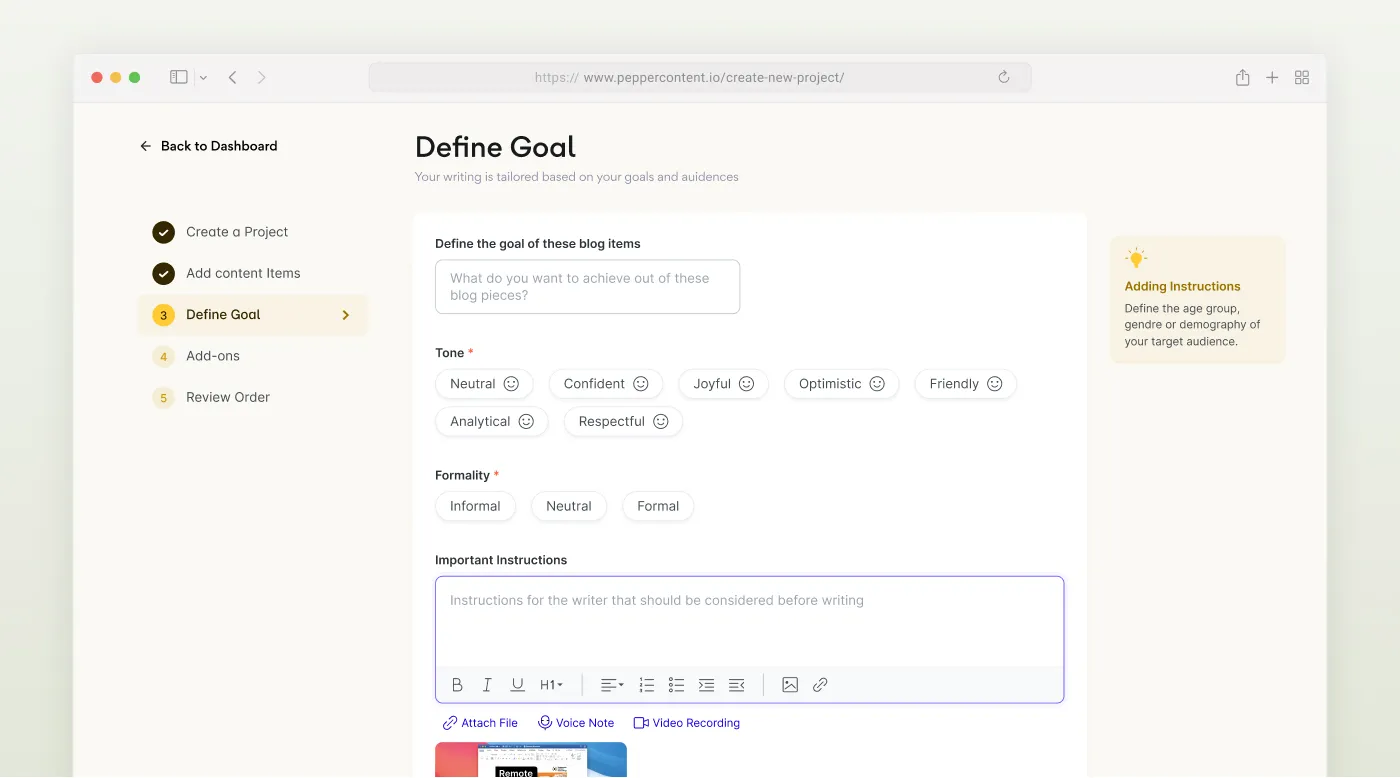Reload the page from the address bar

(x=1004, y=77)
